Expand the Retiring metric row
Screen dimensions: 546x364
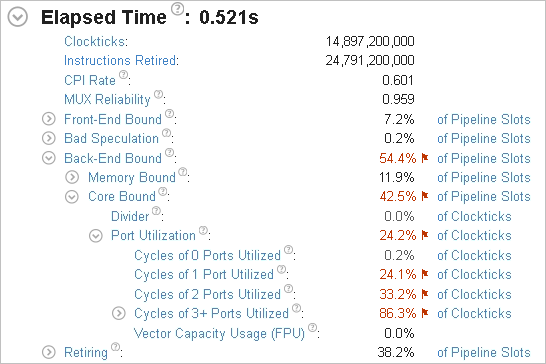point(49,352)
